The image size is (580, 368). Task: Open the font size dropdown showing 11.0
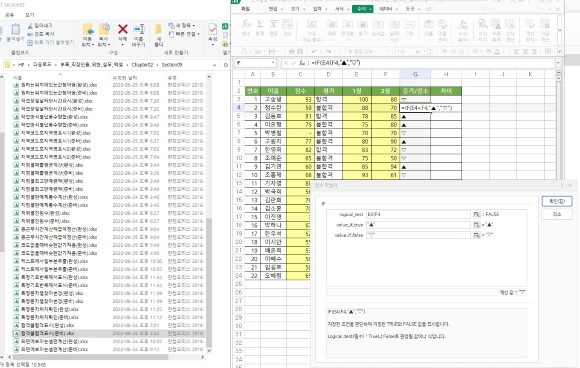tap(424, 51)
